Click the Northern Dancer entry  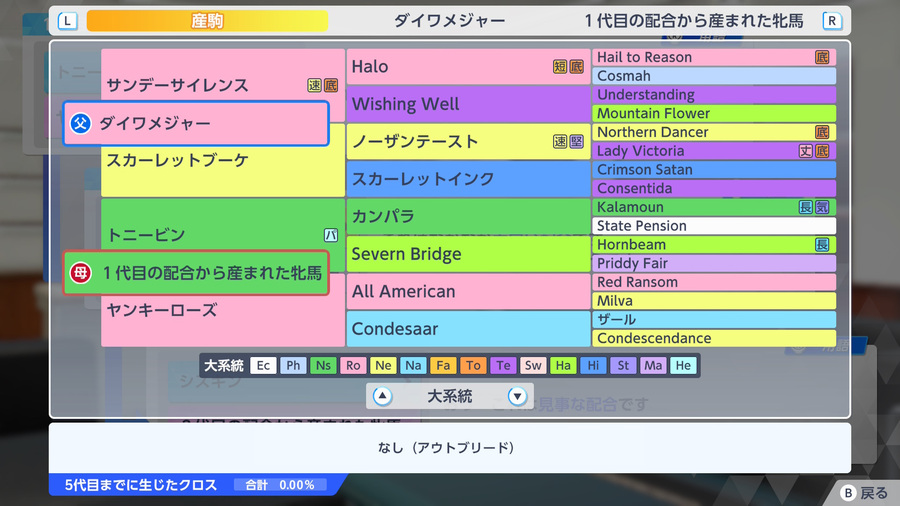coord(714,132)
